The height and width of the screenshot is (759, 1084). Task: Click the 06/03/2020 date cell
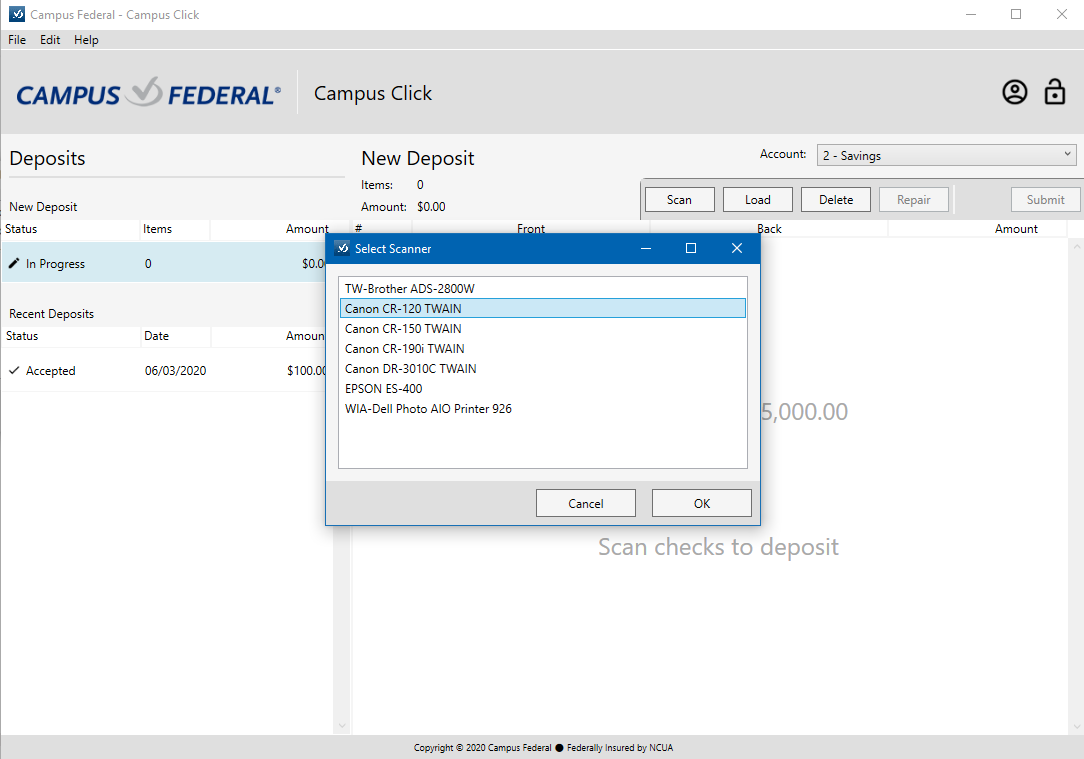[176, 371]
